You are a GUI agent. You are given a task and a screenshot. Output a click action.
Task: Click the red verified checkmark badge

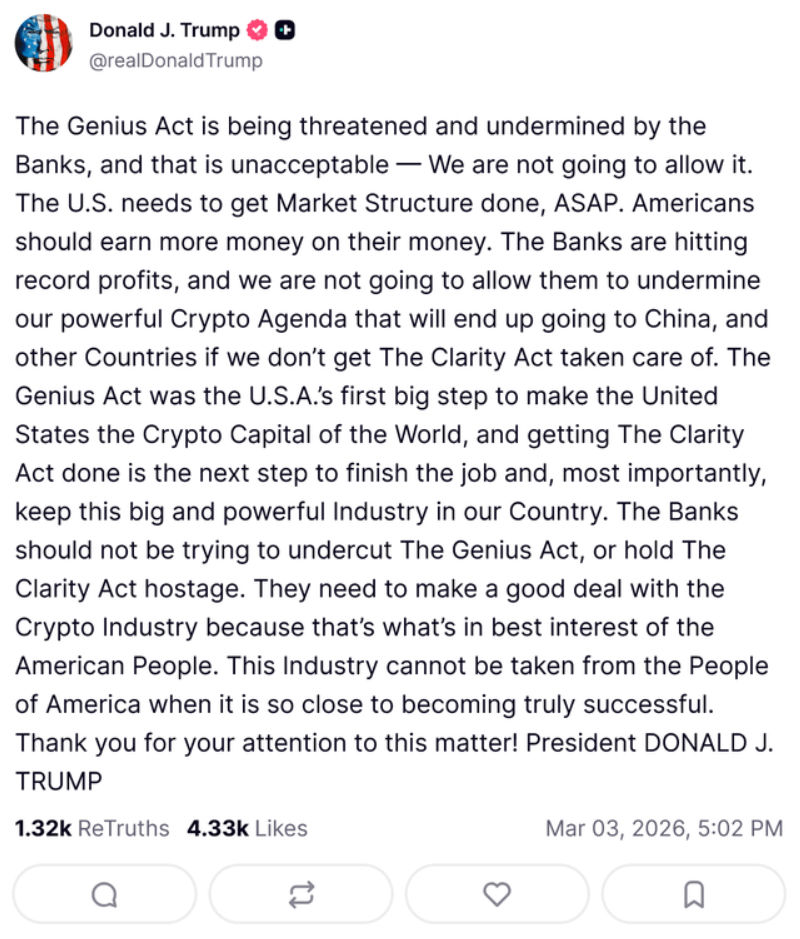257,31
